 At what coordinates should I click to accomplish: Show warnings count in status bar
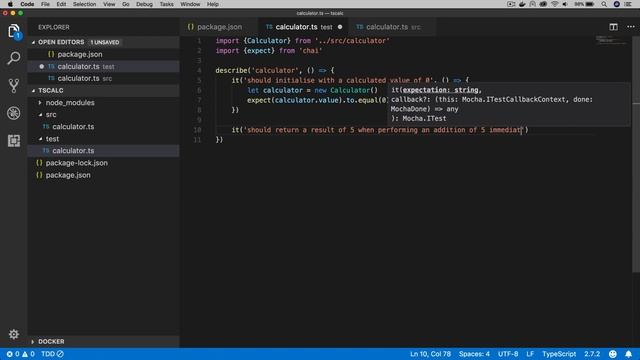(x=28, y=354)
